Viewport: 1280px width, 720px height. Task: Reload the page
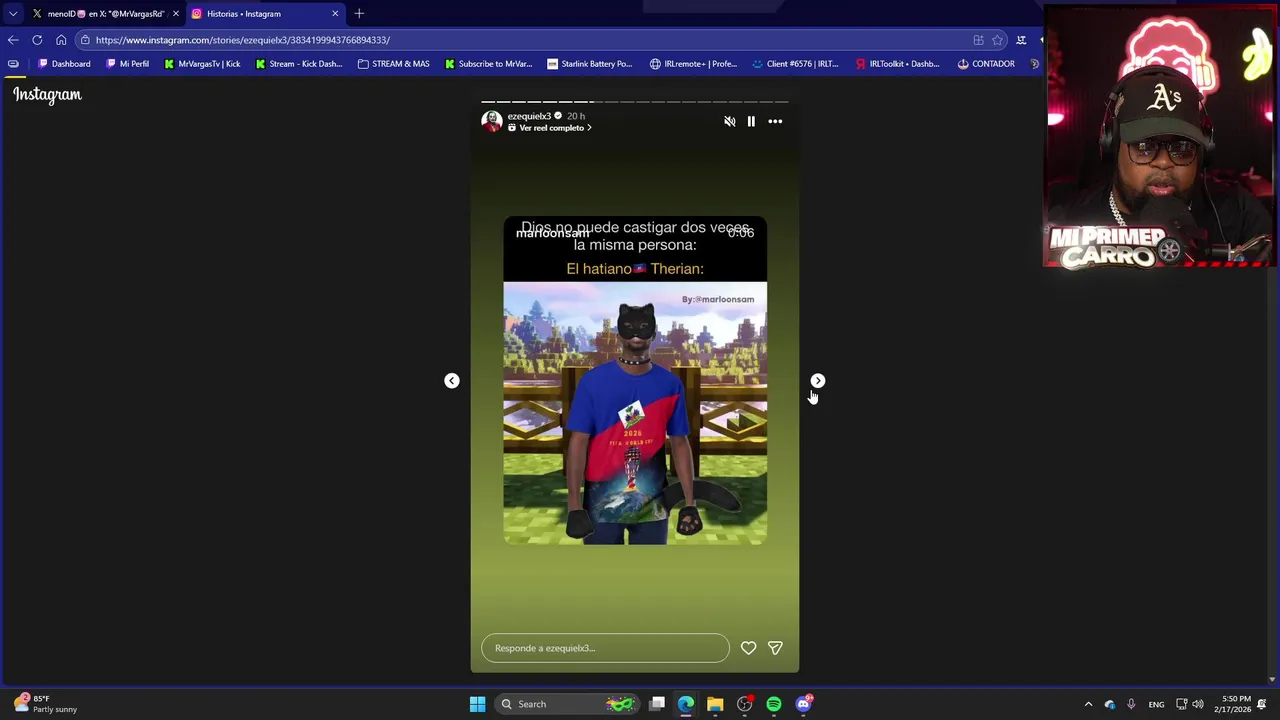click(37, 40)
